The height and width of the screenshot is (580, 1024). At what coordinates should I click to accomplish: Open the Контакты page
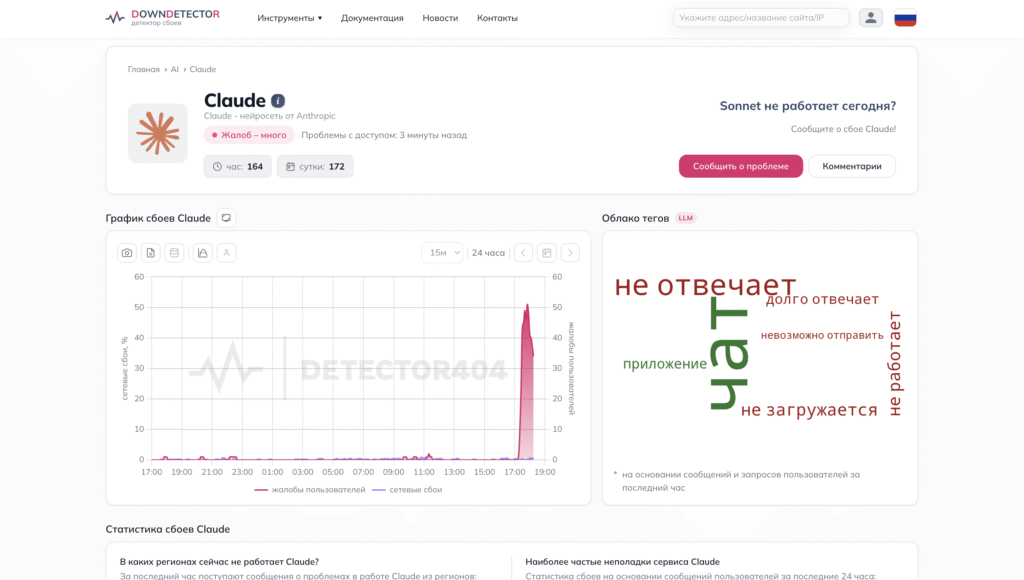497,18
